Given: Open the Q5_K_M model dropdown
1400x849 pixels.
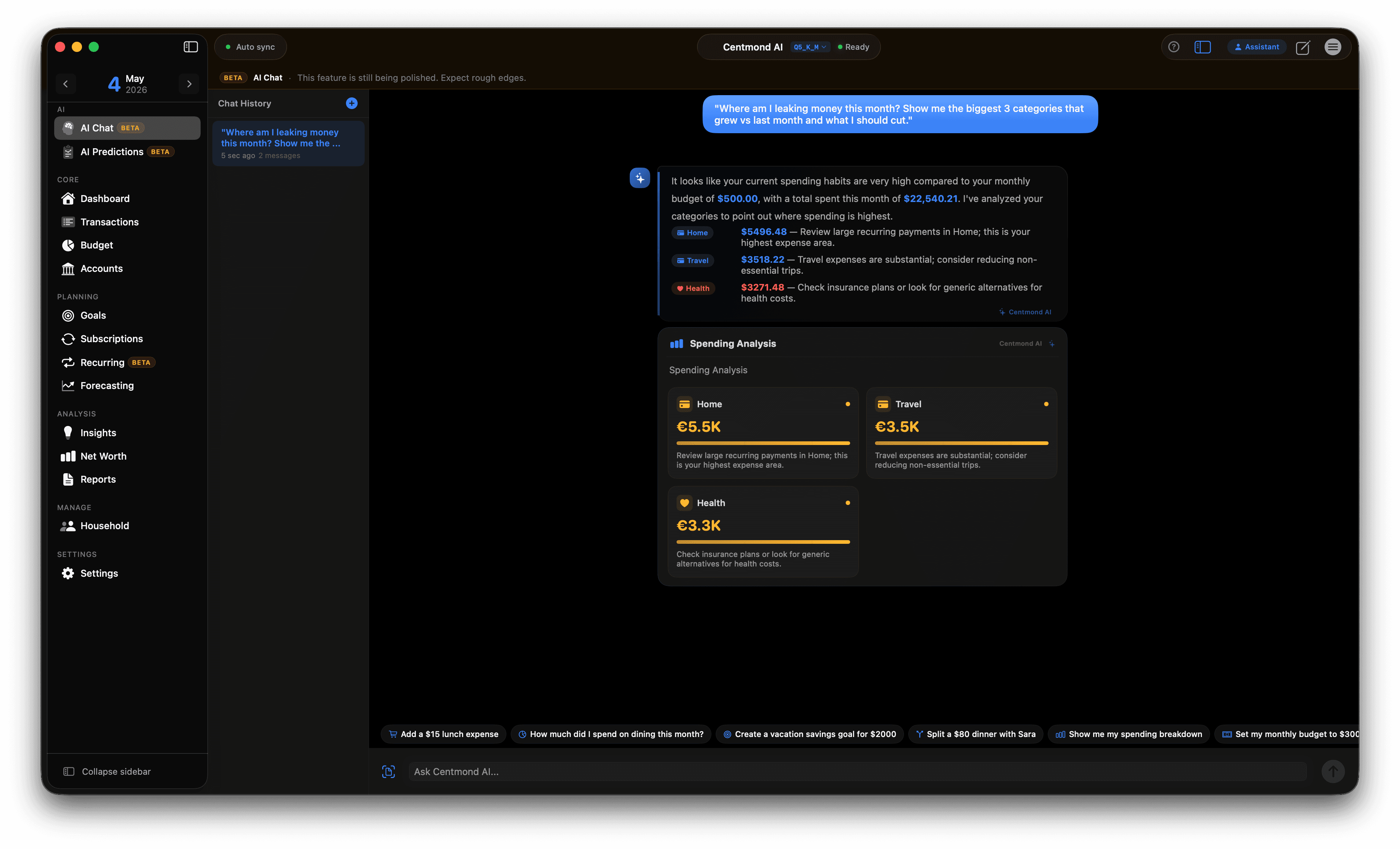Looking at the screenshot, I should click(x=810, y=47).
